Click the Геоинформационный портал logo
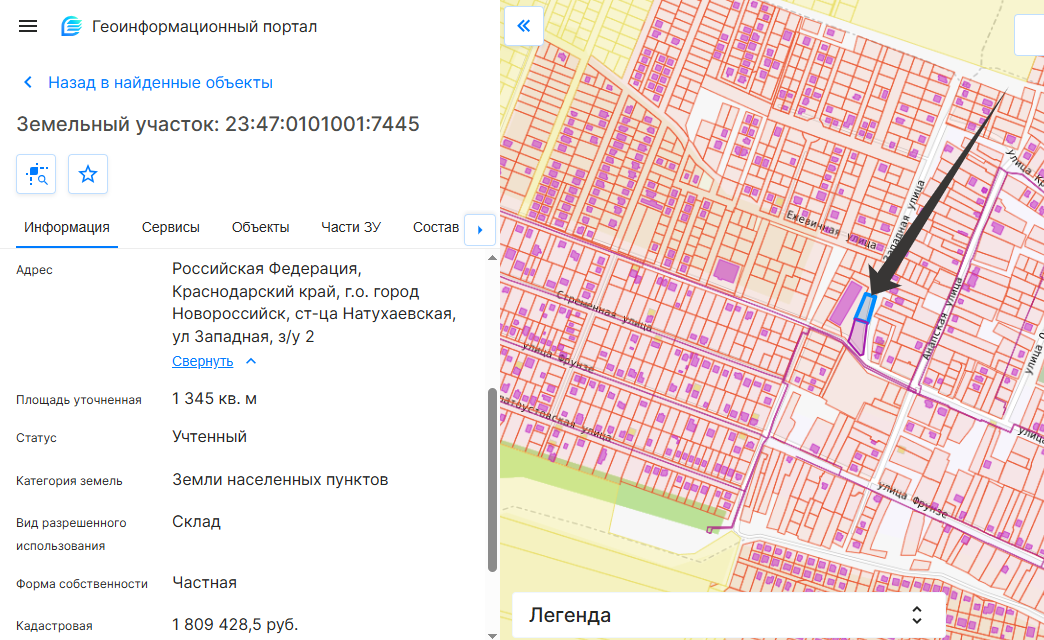 coord(72,26)
